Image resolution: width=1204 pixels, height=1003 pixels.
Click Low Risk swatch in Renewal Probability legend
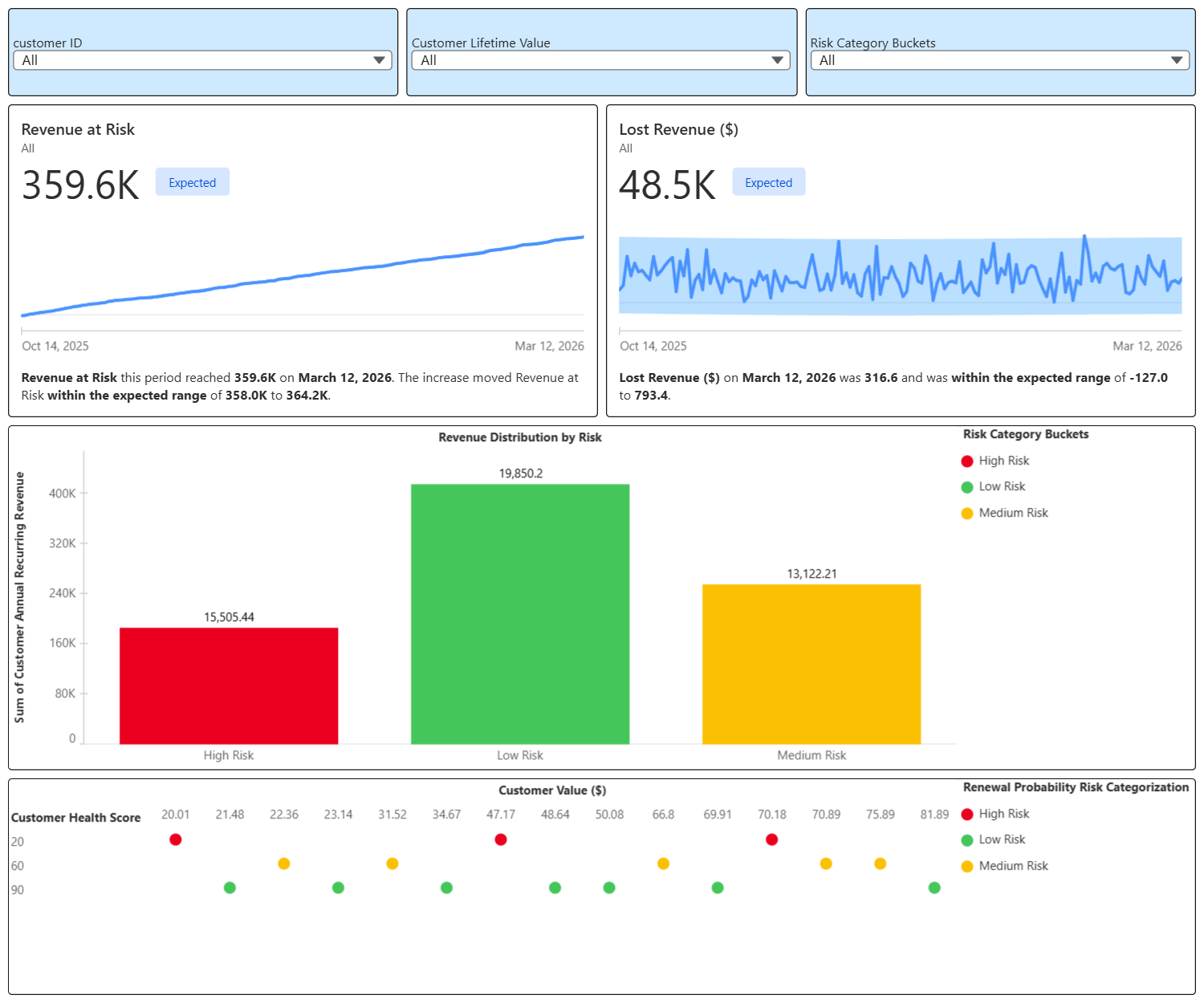967,840
